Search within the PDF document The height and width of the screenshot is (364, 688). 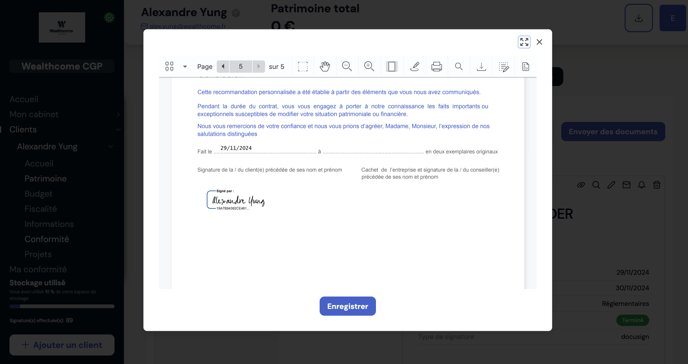point(459,67)
